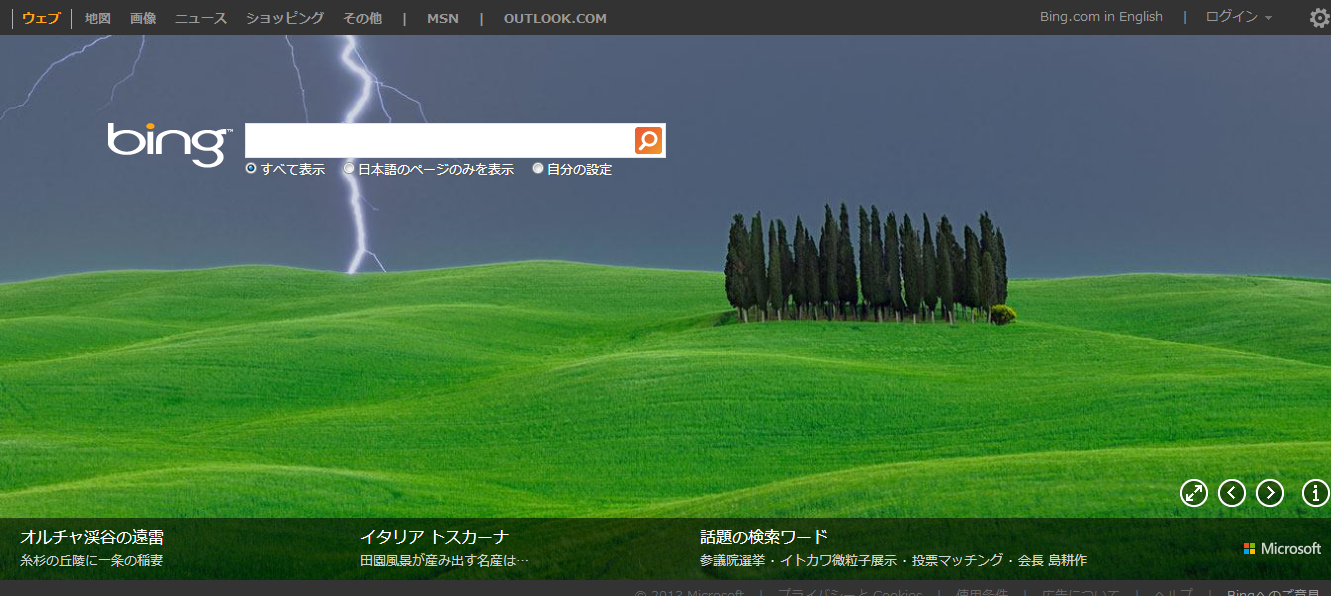Select 日本語のページのみを表示 radio option
Image resolution: width=1331 pixels, height=596 pixels.
(x=349, y=169)
